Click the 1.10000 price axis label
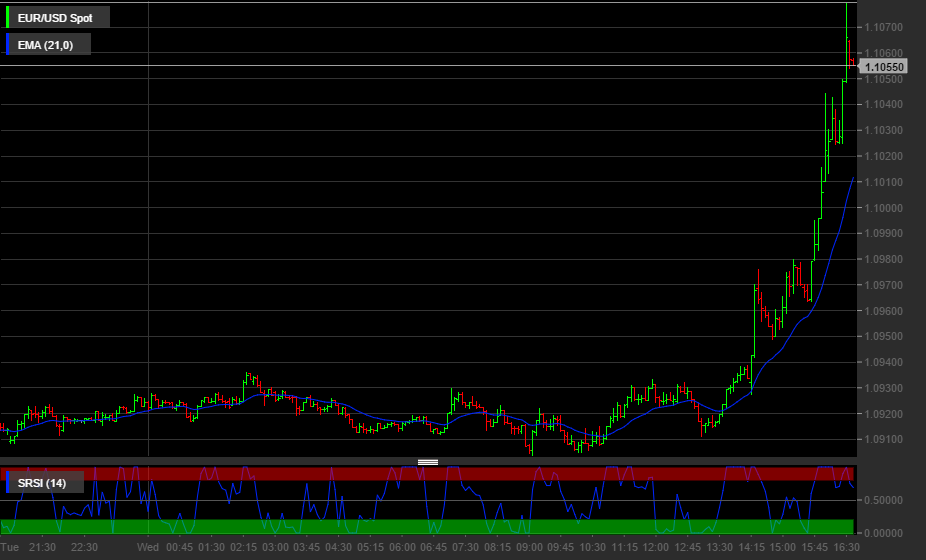Screen dimensions: 926x560 pos(884,208)
